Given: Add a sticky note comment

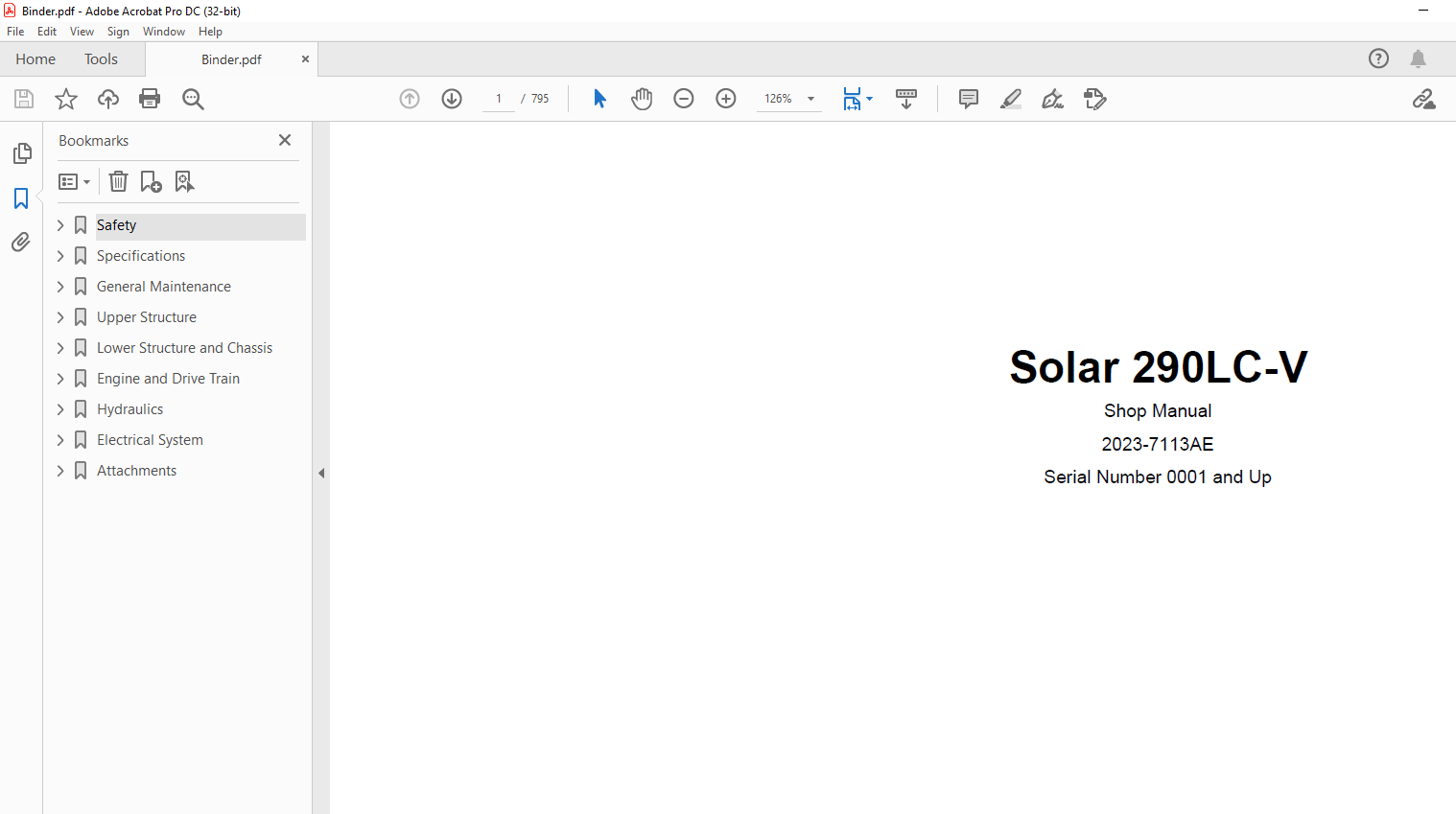Looking at the screenshot, I should (x=969, y=99).
